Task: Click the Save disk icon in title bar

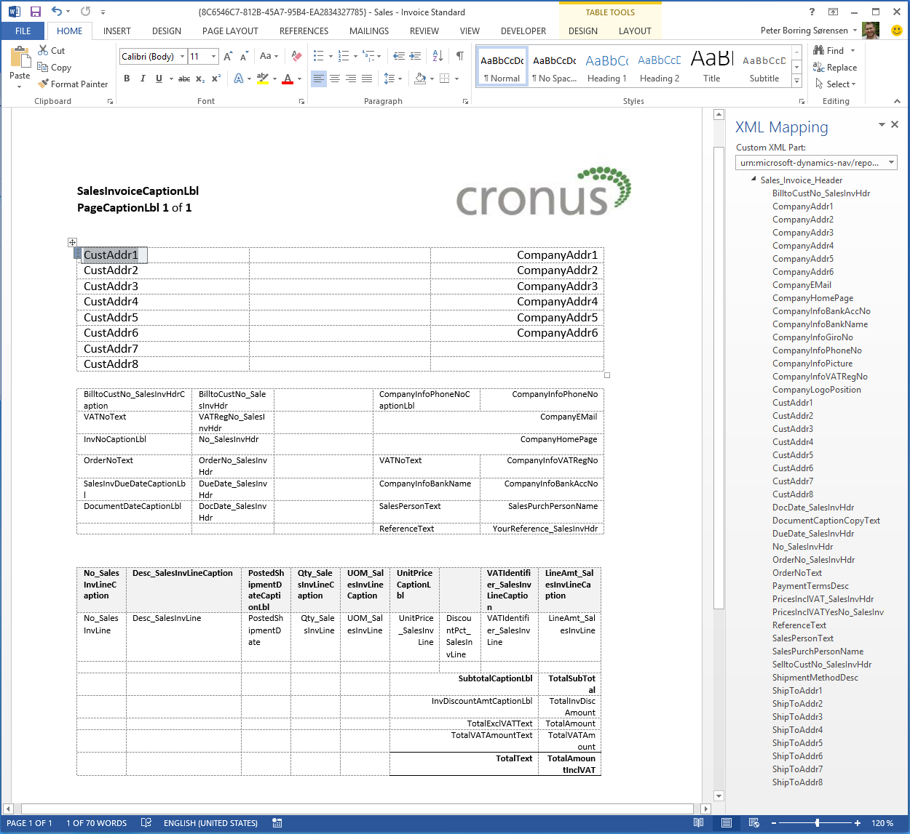Action: coord(35,12)
